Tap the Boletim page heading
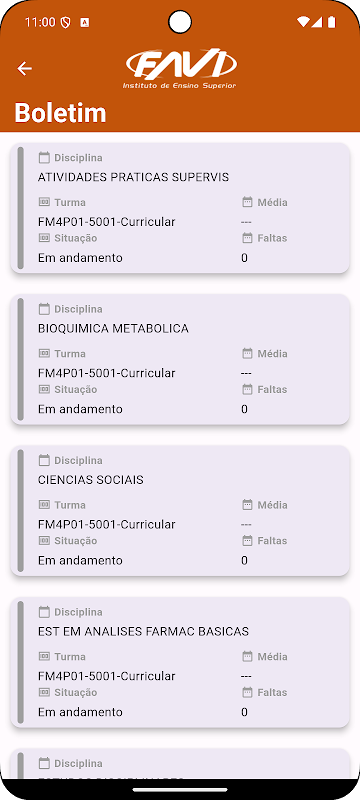 click(60, 112)
